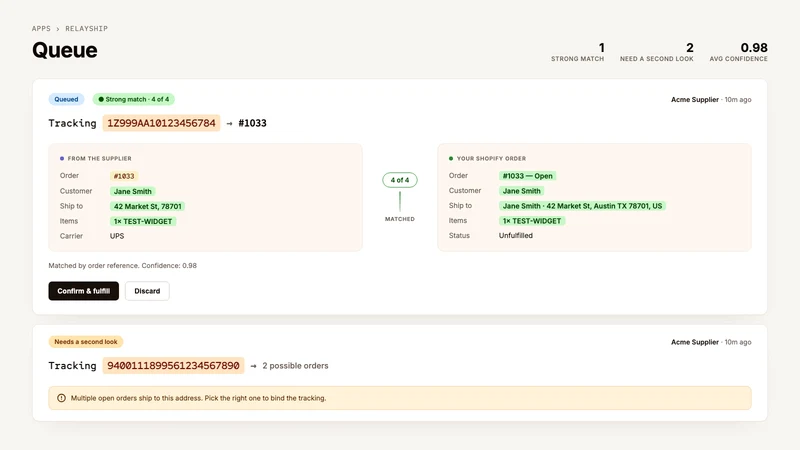Screen dimensions: 800x450
Task: Click the Avg Confidence 0.98 stat
Action: 738,52
